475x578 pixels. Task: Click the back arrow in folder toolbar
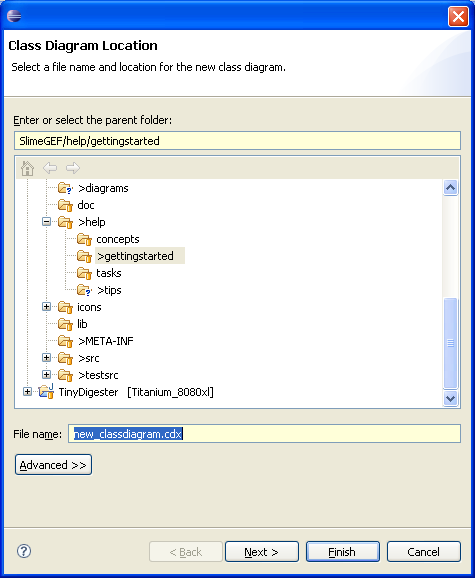click(50, 168)
